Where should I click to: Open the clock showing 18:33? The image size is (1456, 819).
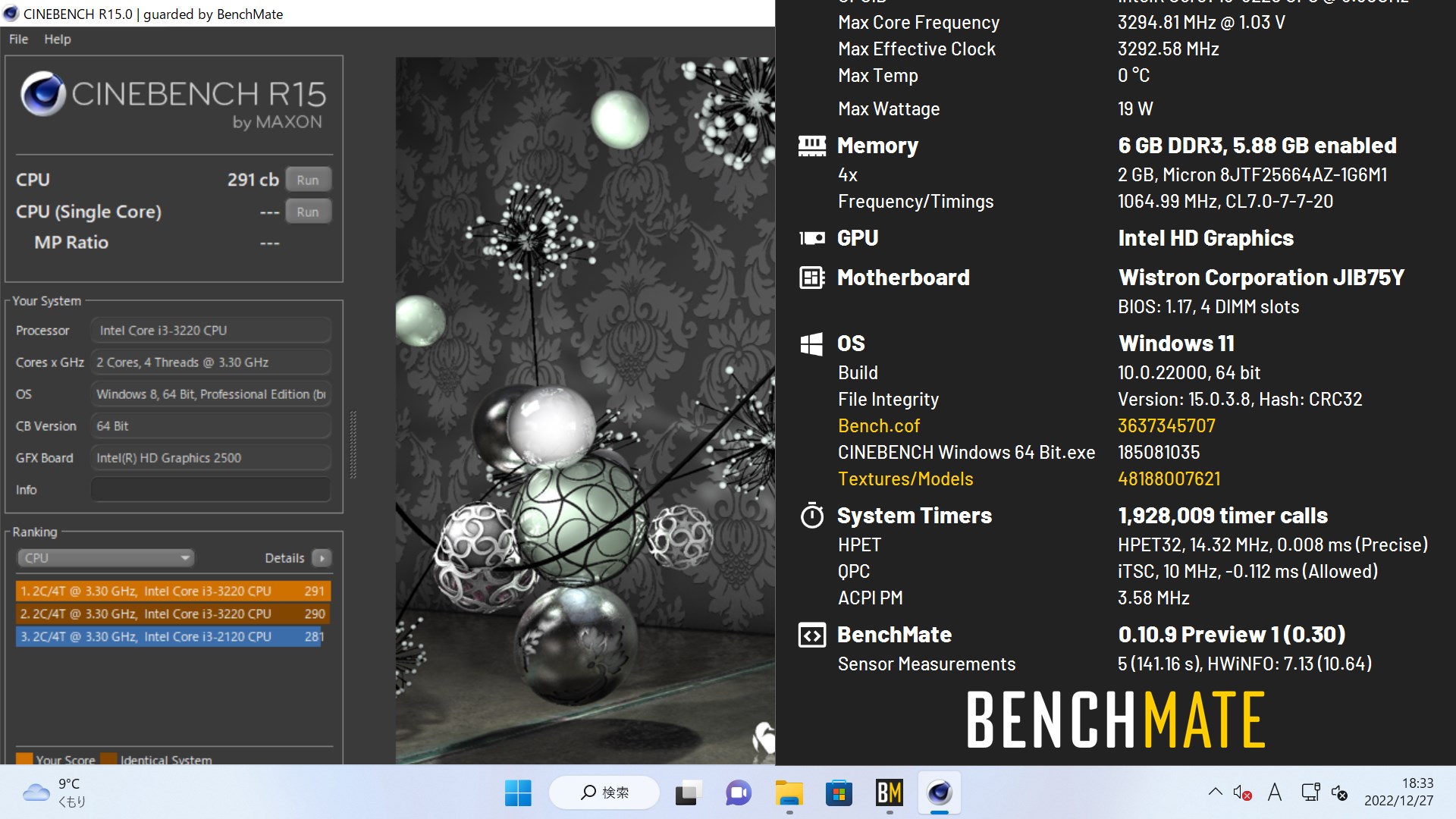tap(1399, 792)
